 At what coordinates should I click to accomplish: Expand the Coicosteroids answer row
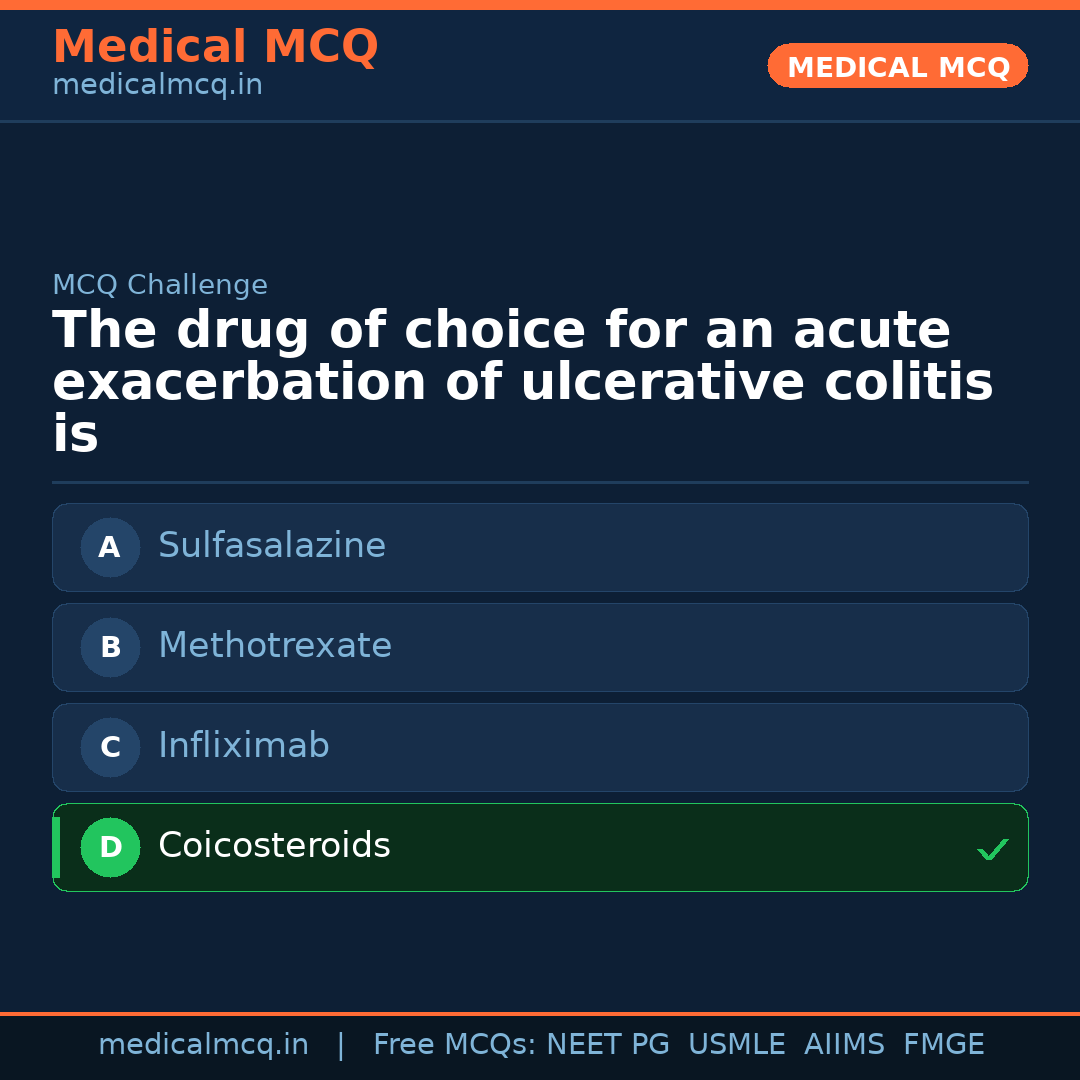click(540, 847)
